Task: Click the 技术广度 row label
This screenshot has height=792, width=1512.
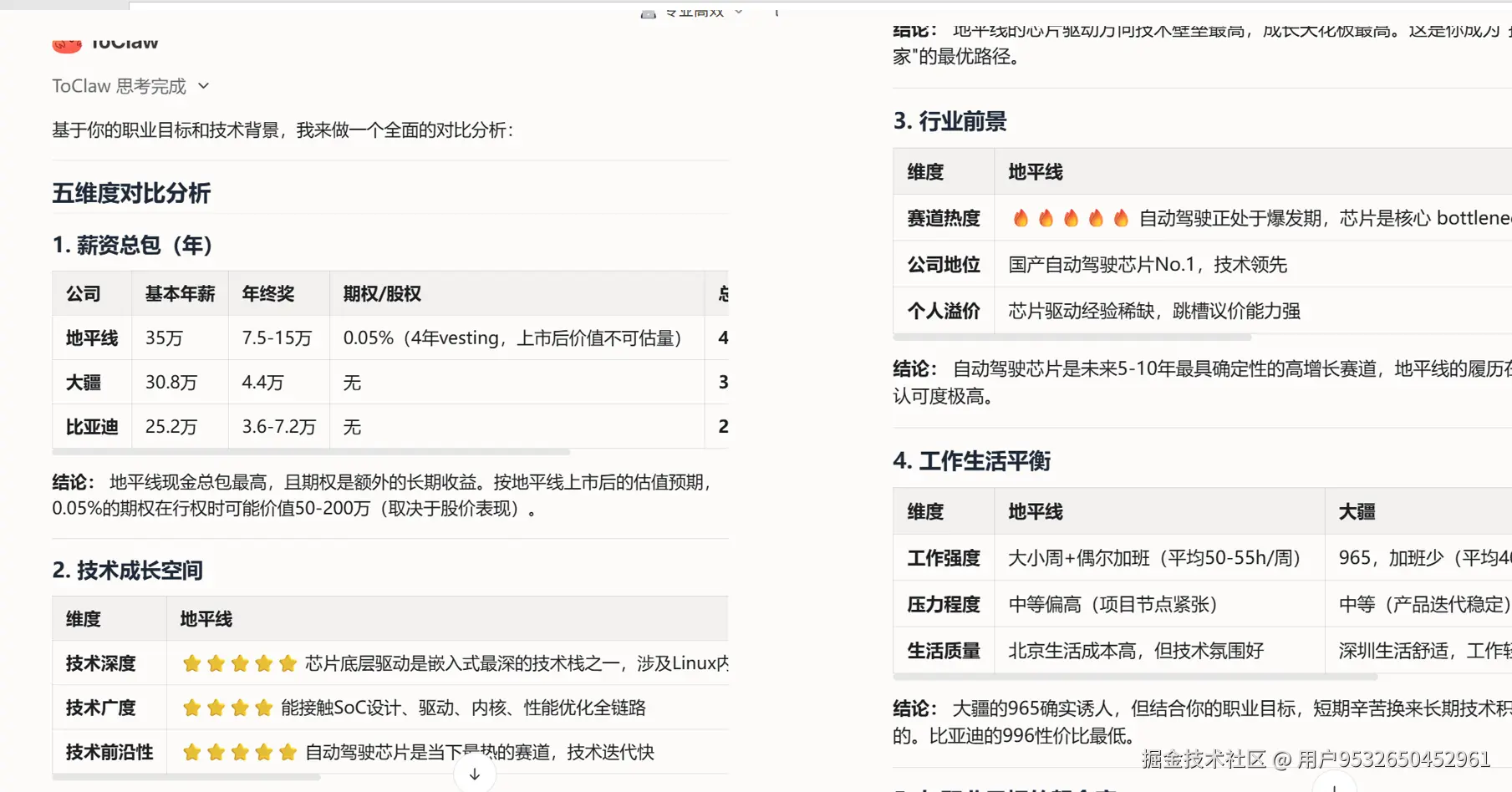Action: coord(100,708)
